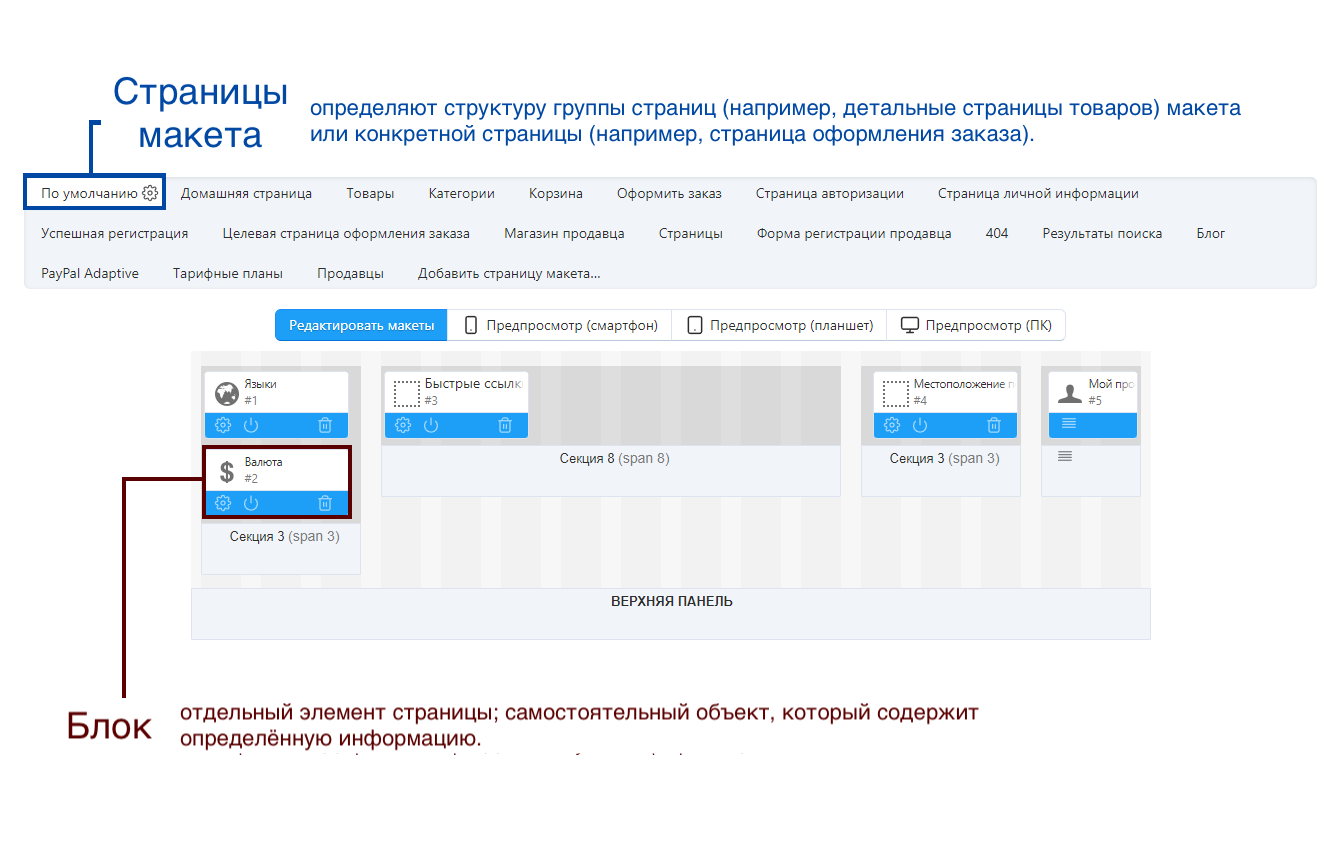Screen dimensions: 1340x861
Task: Expand menu icon in Мой профиль block
Action: (1069, 424)
